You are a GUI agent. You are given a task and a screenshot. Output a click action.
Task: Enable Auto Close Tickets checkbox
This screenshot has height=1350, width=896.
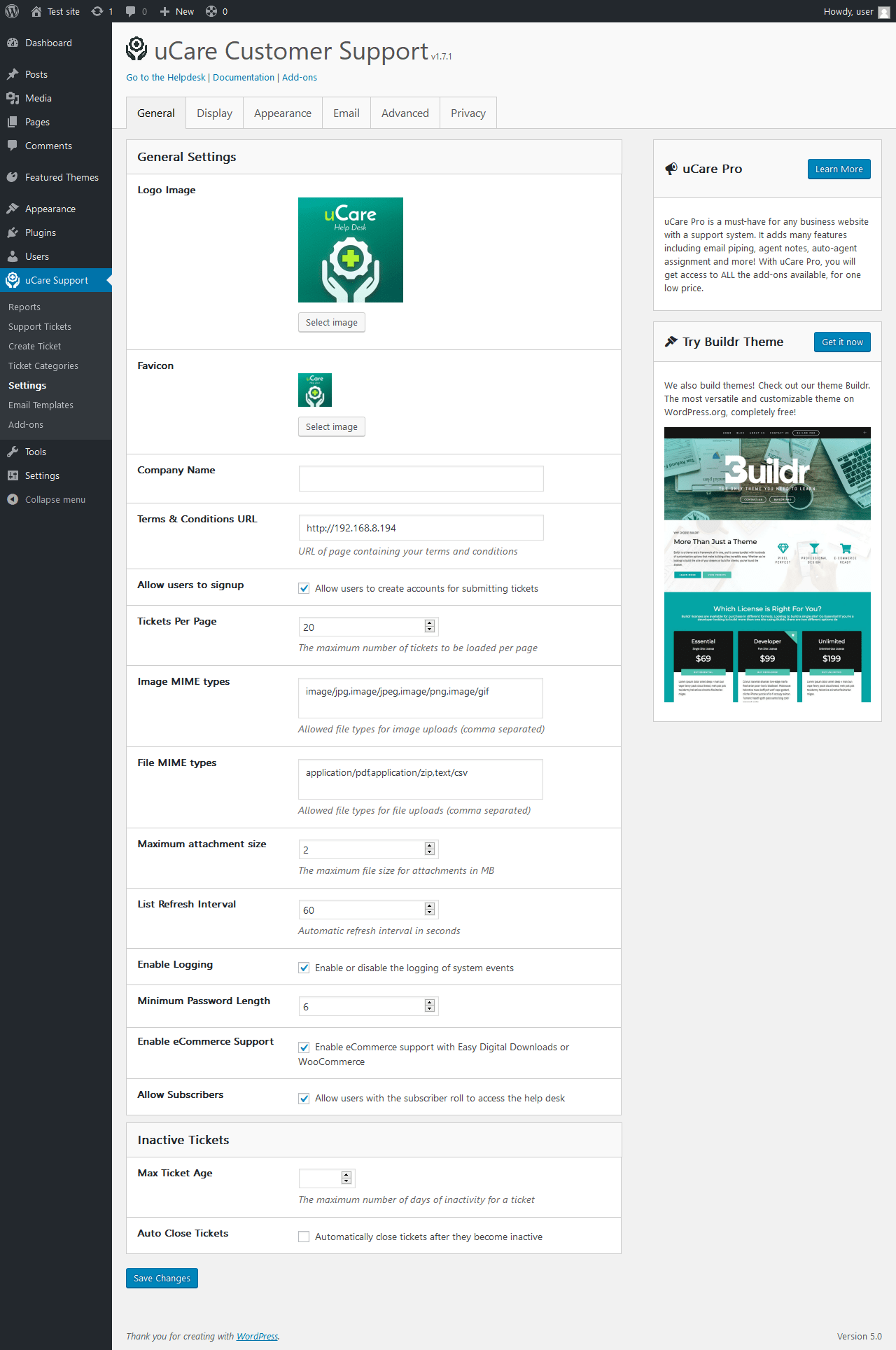point(304,1237)
